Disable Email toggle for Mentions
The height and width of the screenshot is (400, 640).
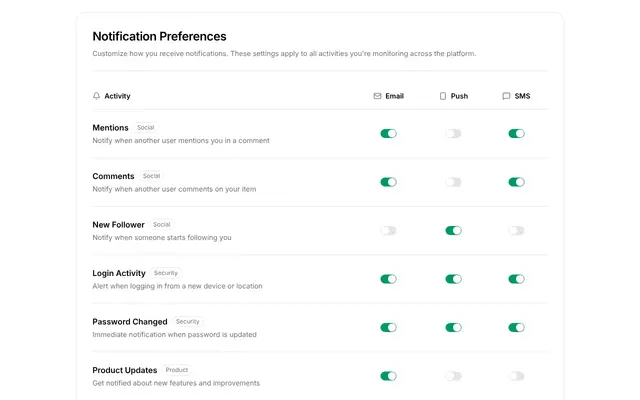point(388,133)
